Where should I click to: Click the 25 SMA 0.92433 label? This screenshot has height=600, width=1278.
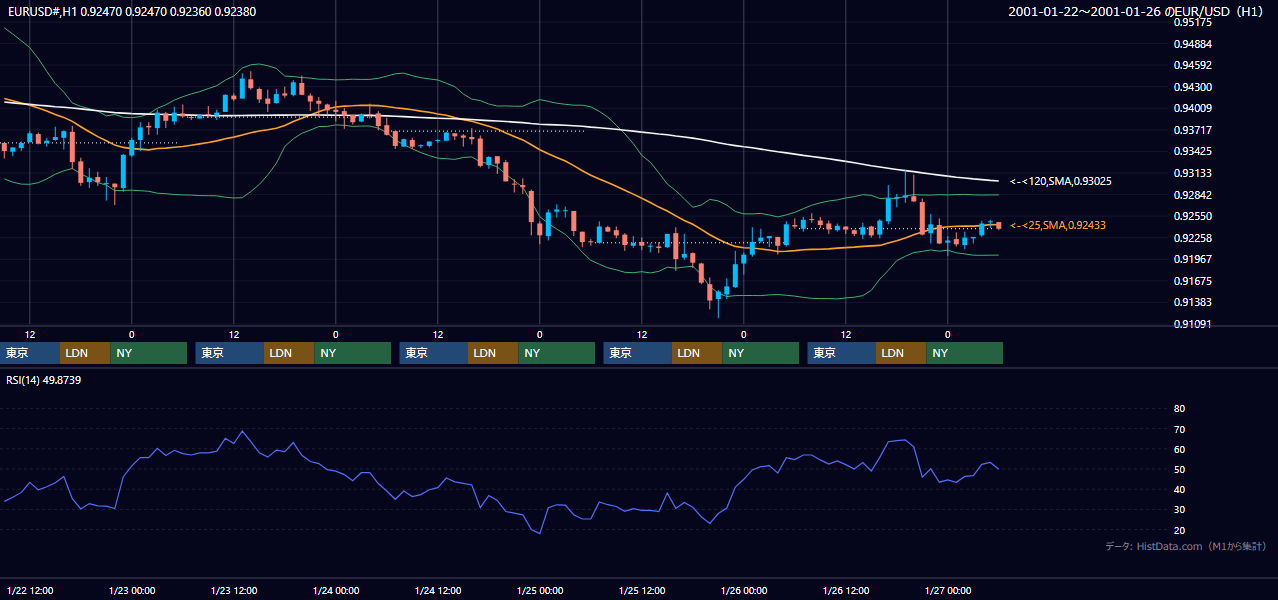1058,225
